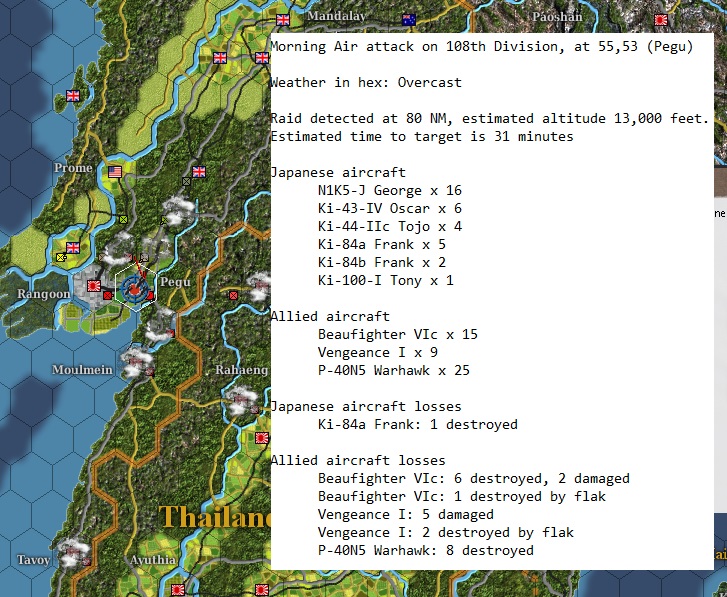This screenshot has height=597, width=727.
Task: Click the cloud-covered base at Tavoy
Action: tap(73, 553)
